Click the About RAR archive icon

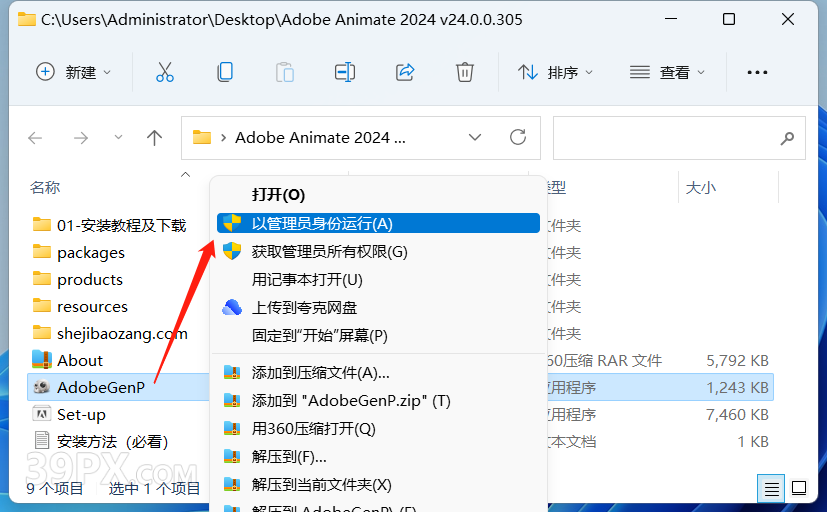point(42,360)
